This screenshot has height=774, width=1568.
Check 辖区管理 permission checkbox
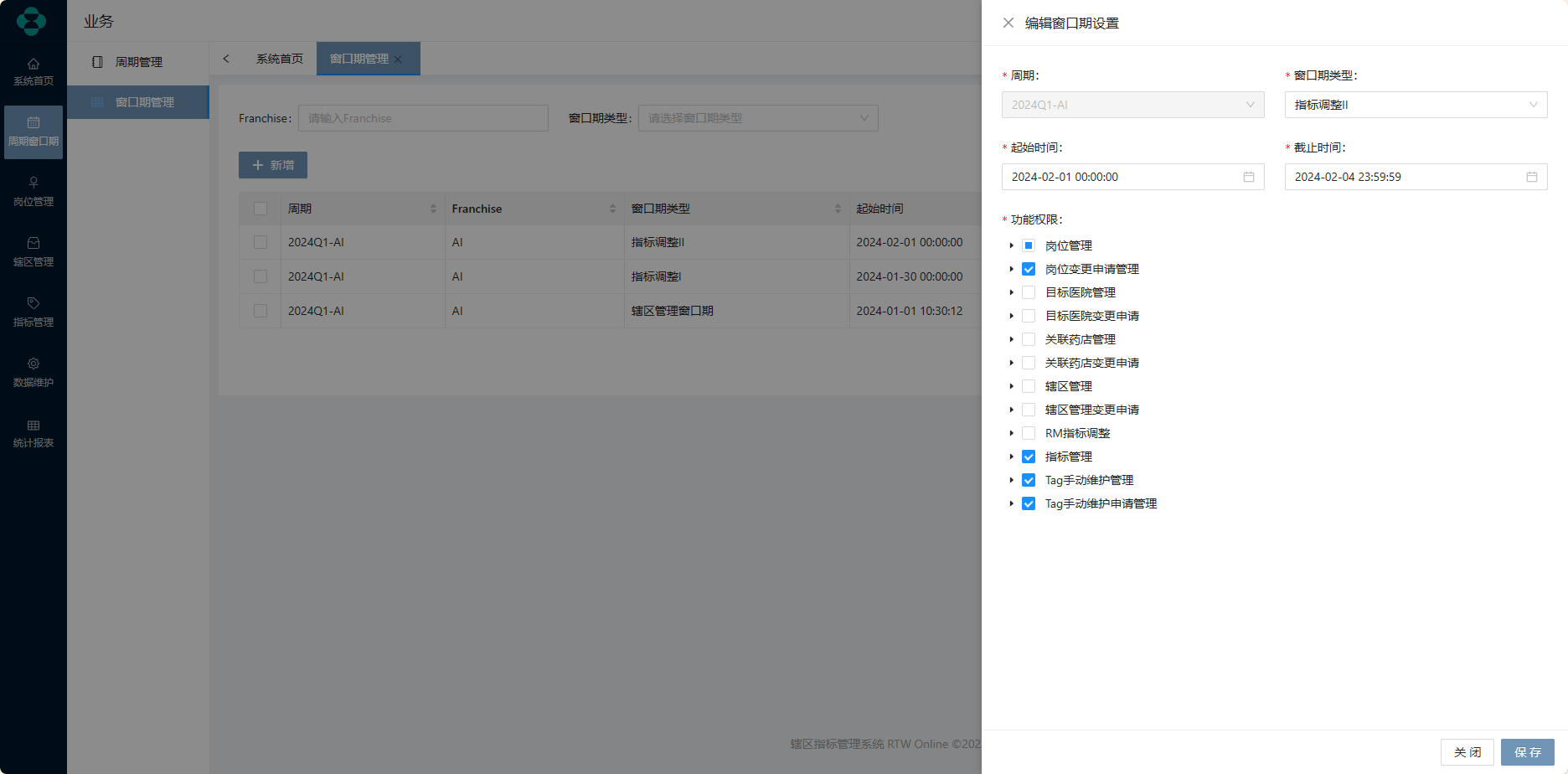coord(1029,386)
